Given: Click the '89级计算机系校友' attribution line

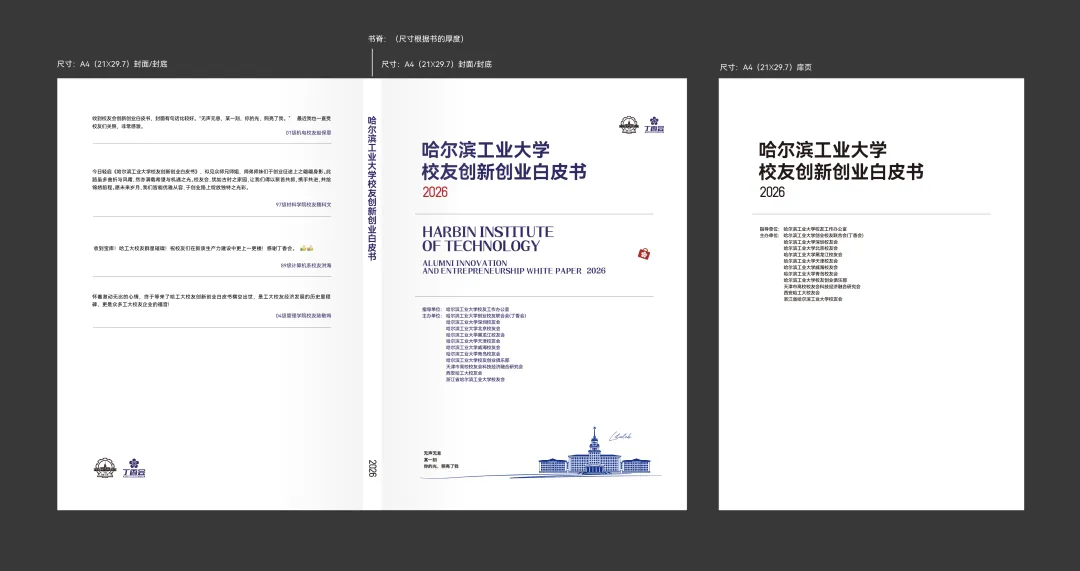Looking at the screenshot, I should (x=306, y=265).
